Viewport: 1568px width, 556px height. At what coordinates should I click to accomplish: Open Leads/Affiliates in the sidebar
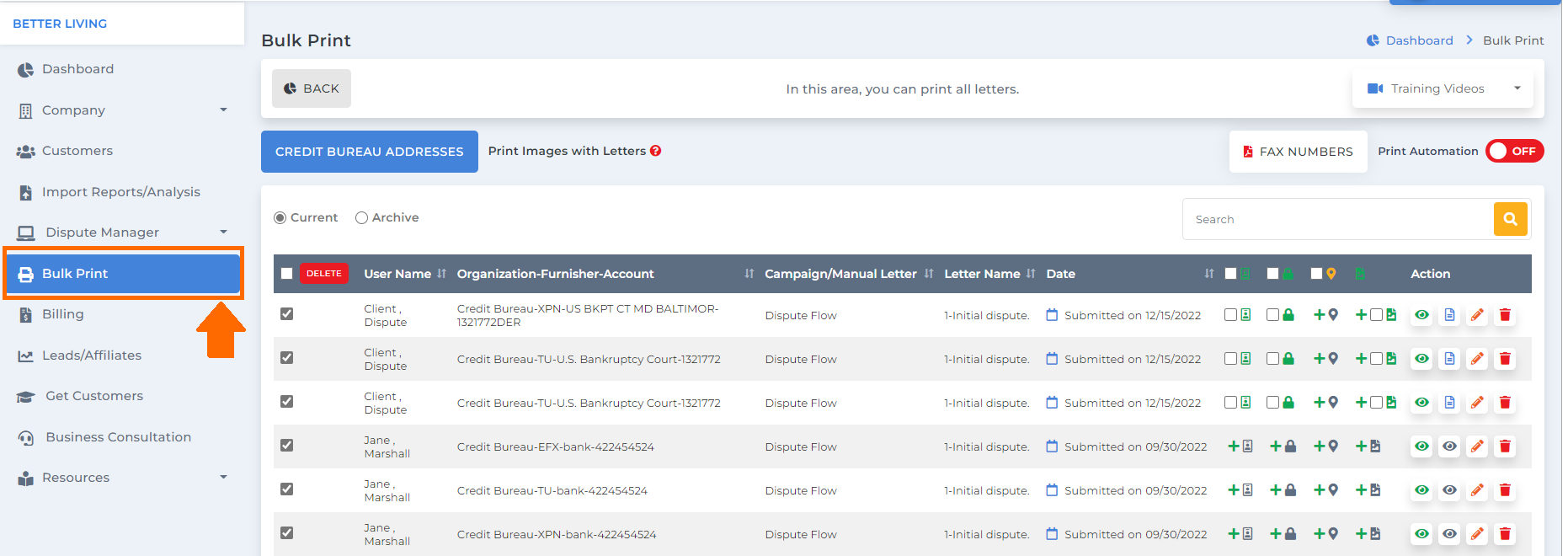click(92, 356)
